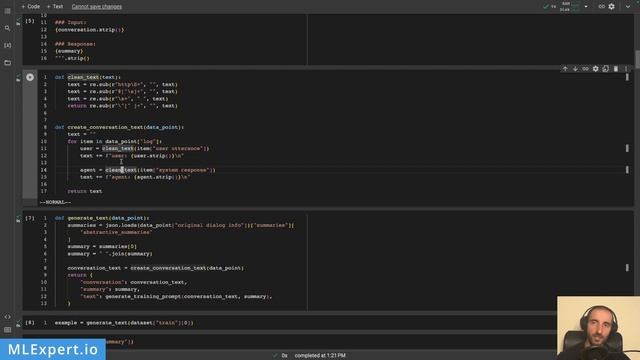Image resolution: width=640 pixels, height=360 pixels.
Task: Move the active cell up with arrow icon
Action: (565, 69)
